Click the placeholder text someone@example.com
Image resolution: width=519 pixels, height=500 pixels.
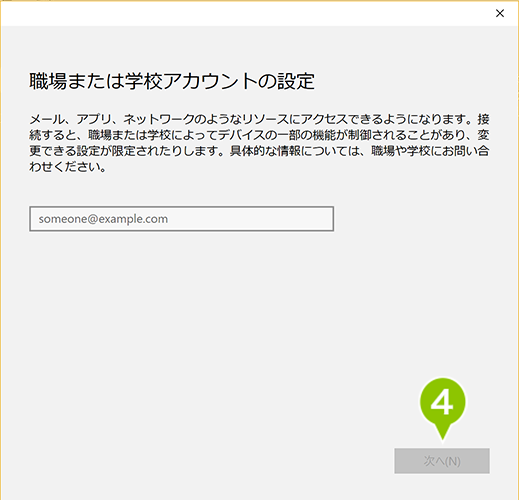point(103,219)
